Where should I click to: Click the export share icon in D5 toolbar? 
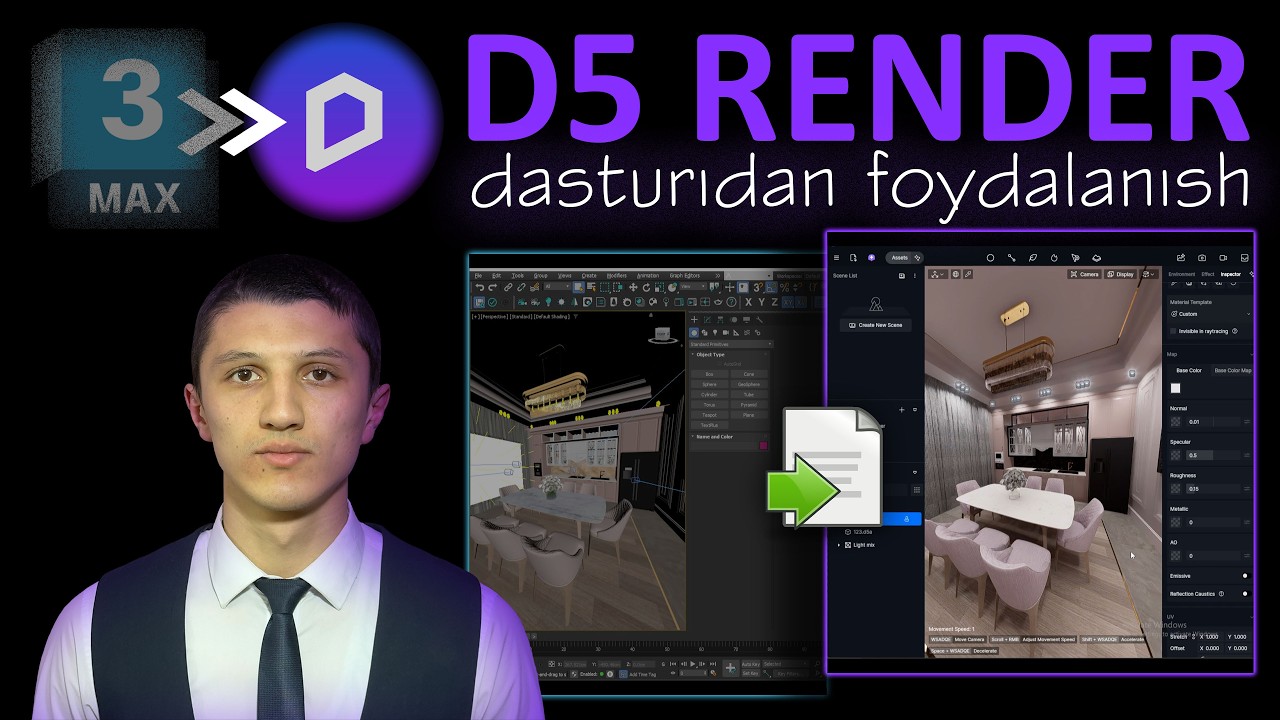click(1181, 258)
